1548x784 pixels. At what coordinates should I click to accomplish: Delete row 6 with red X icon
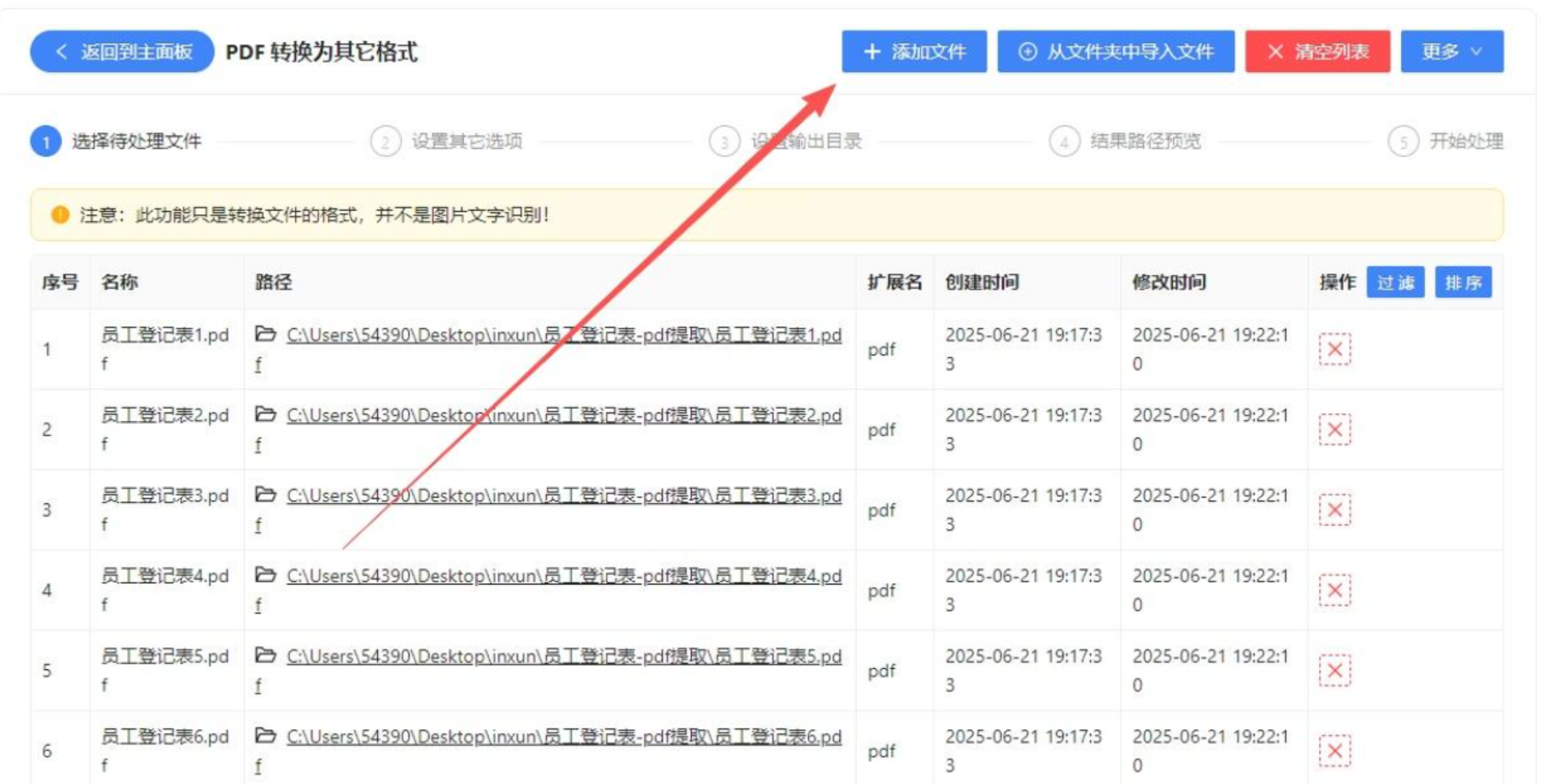point(1334,751)
